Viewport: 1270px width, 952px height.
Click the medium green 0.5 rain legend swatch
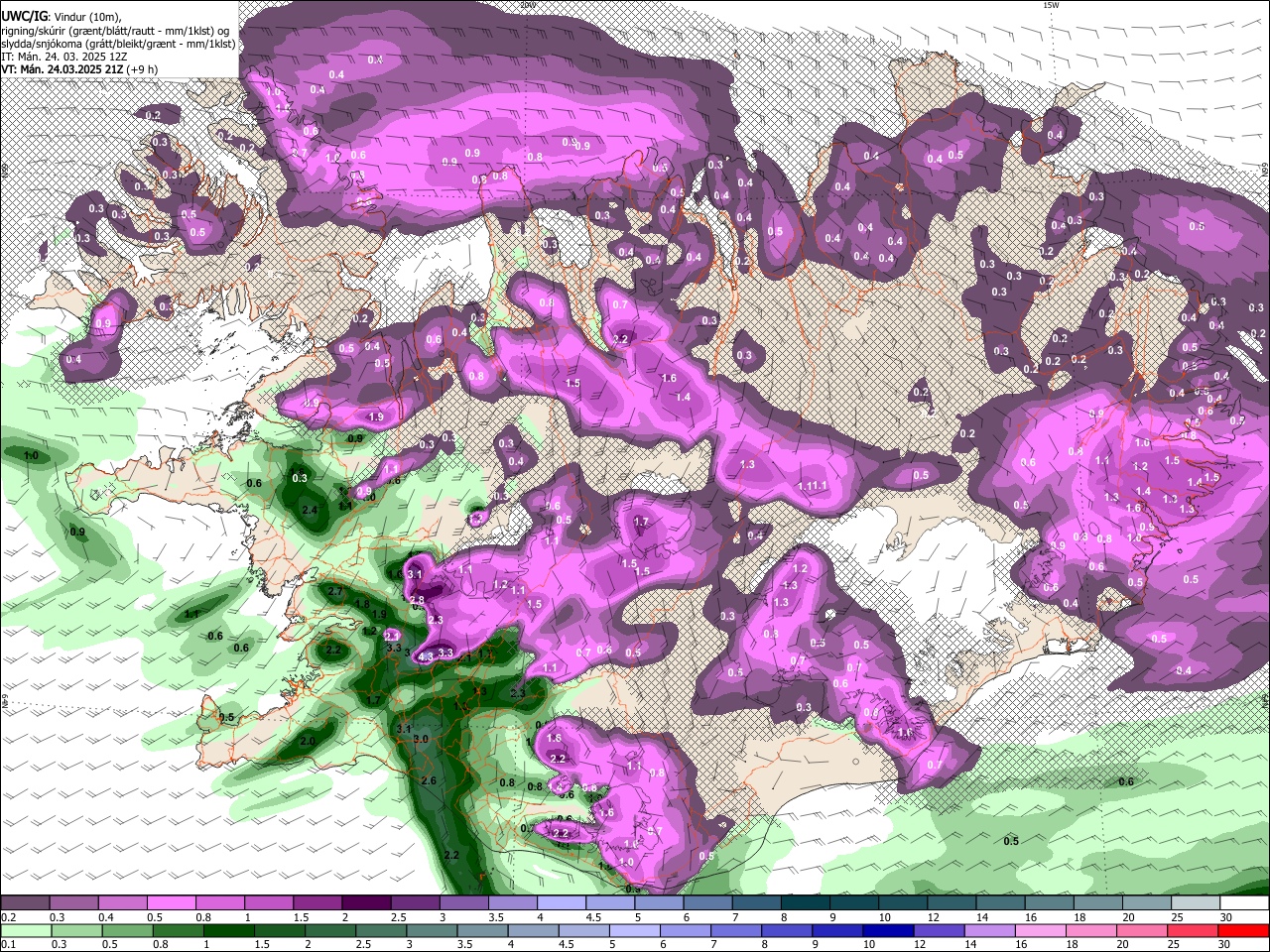127,929
